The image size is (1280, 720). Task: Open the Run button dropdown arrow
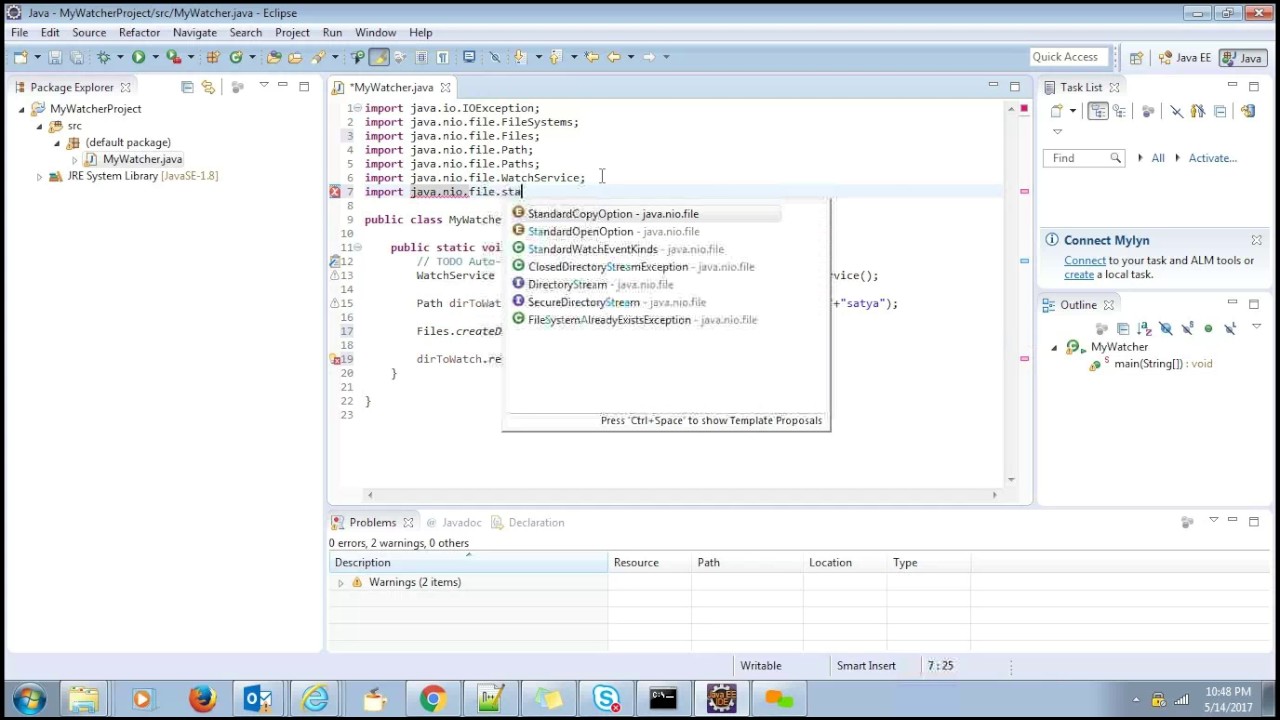point(155,57)
